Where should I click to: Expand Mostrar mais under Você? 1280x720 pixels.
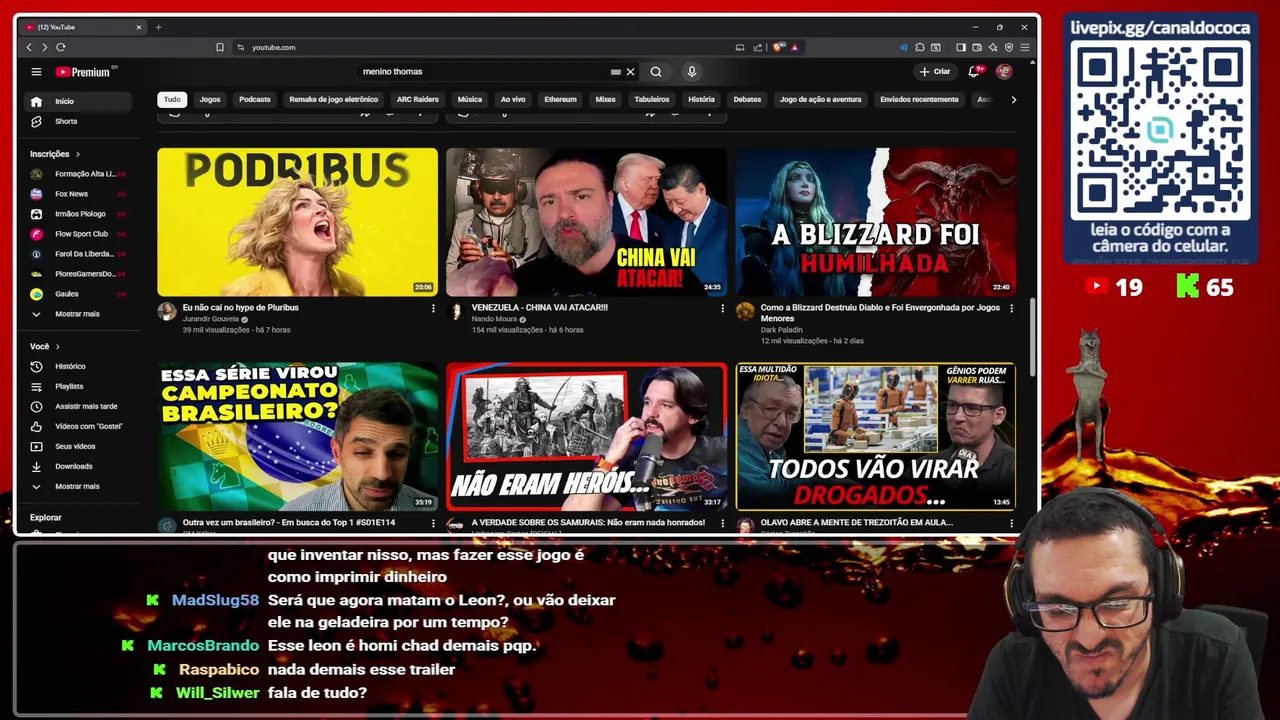tap(78, 486)
